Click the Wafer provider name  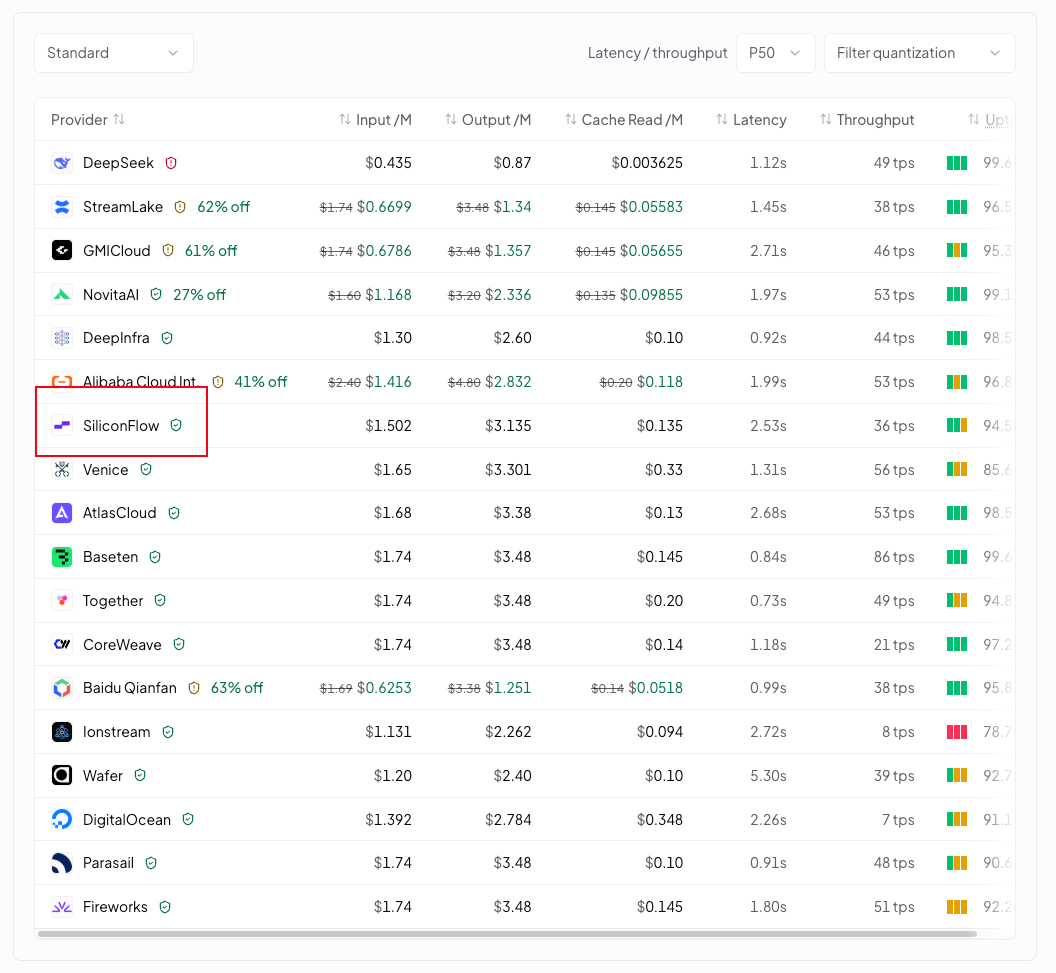[103, 776]
